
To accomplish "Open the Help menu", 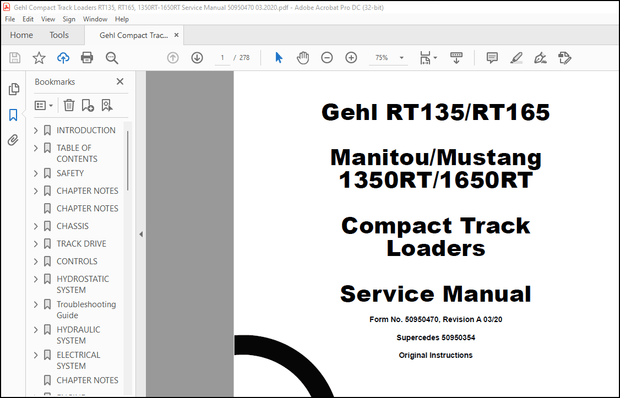I will 122,19.
